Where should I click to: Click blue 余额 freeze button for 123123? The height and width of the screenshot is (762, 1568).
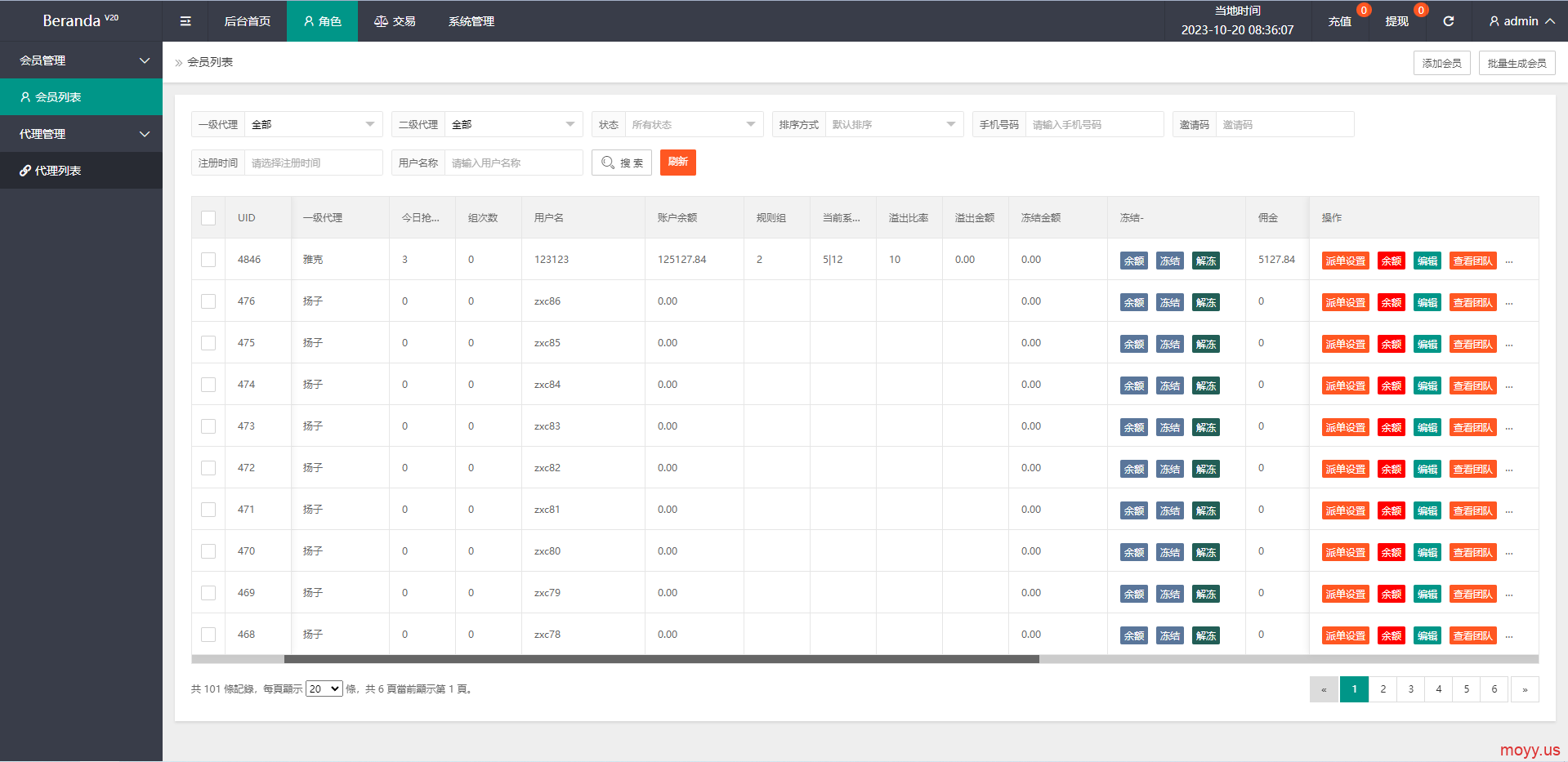(x=1134, y=261)
